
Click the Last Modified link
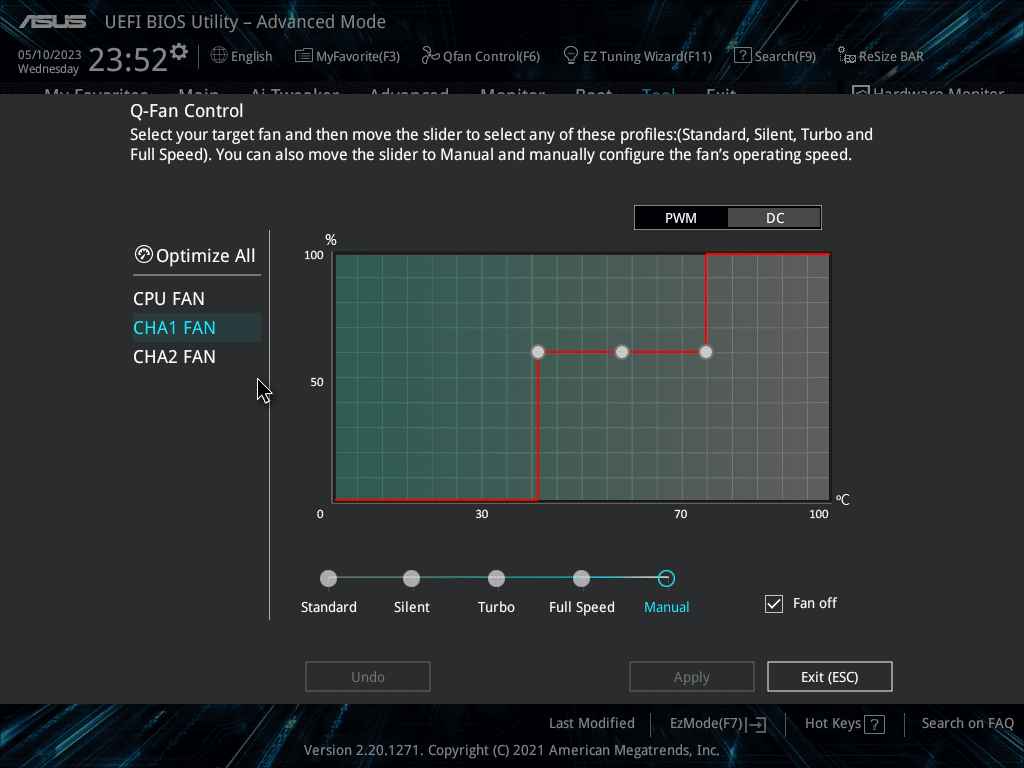click(x=592, y=723)
